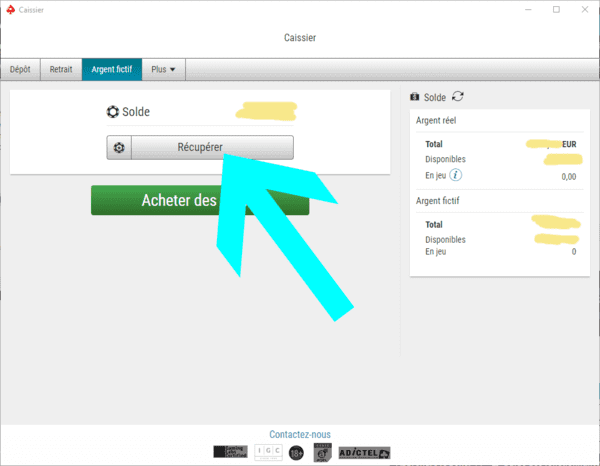The height and width of the screenshot is (466, 600).
Task: Click the Gaming Labs Certified logo
Action: (230, 452)
